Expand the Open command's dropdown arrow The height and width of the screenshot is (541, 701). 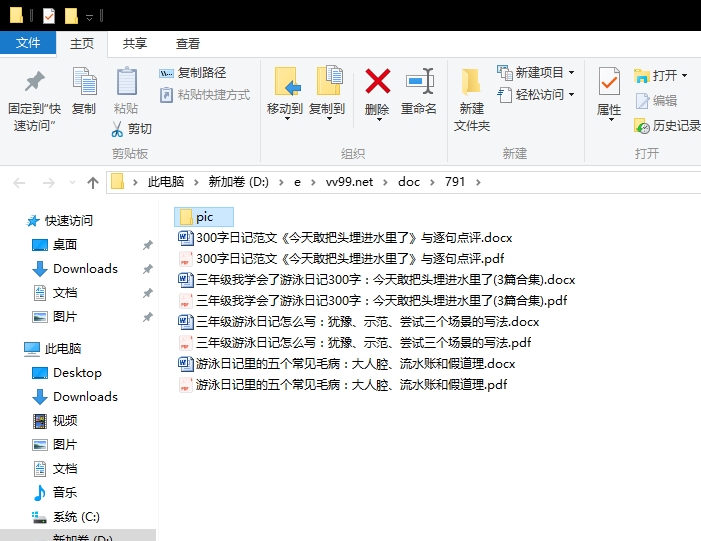[684, 76]
